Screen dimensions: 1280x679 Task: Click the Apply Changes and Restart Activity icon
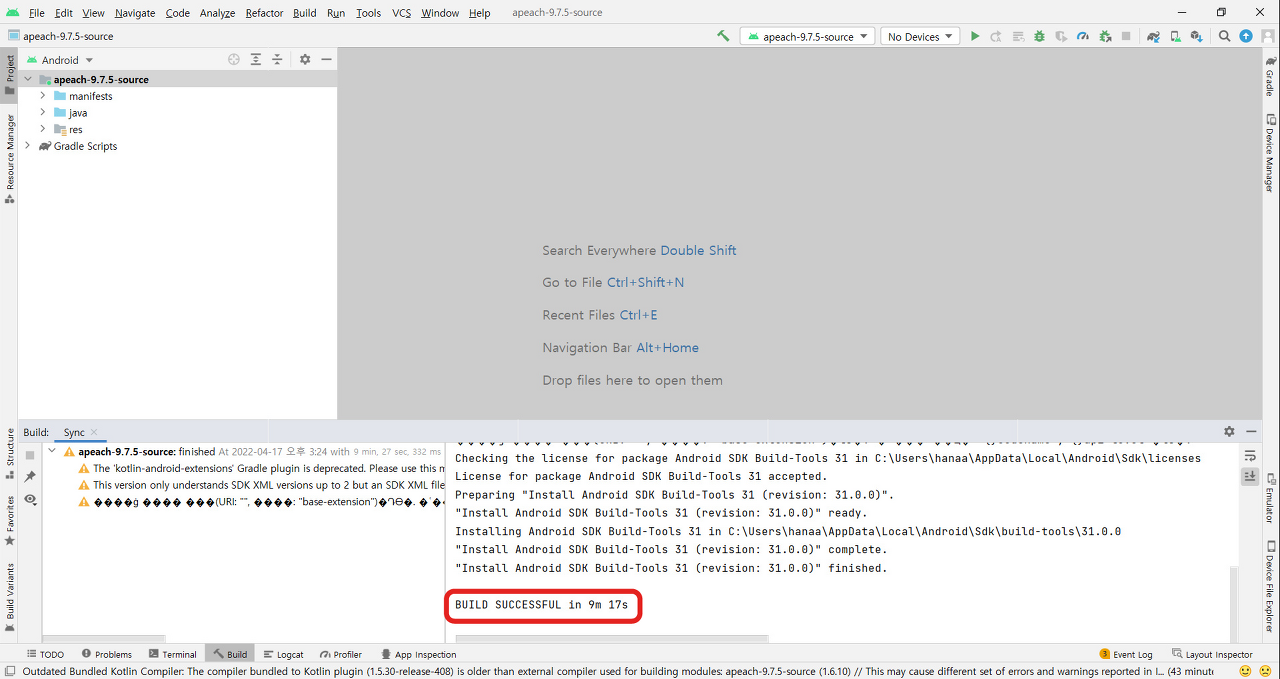click(x=996, y=36)
